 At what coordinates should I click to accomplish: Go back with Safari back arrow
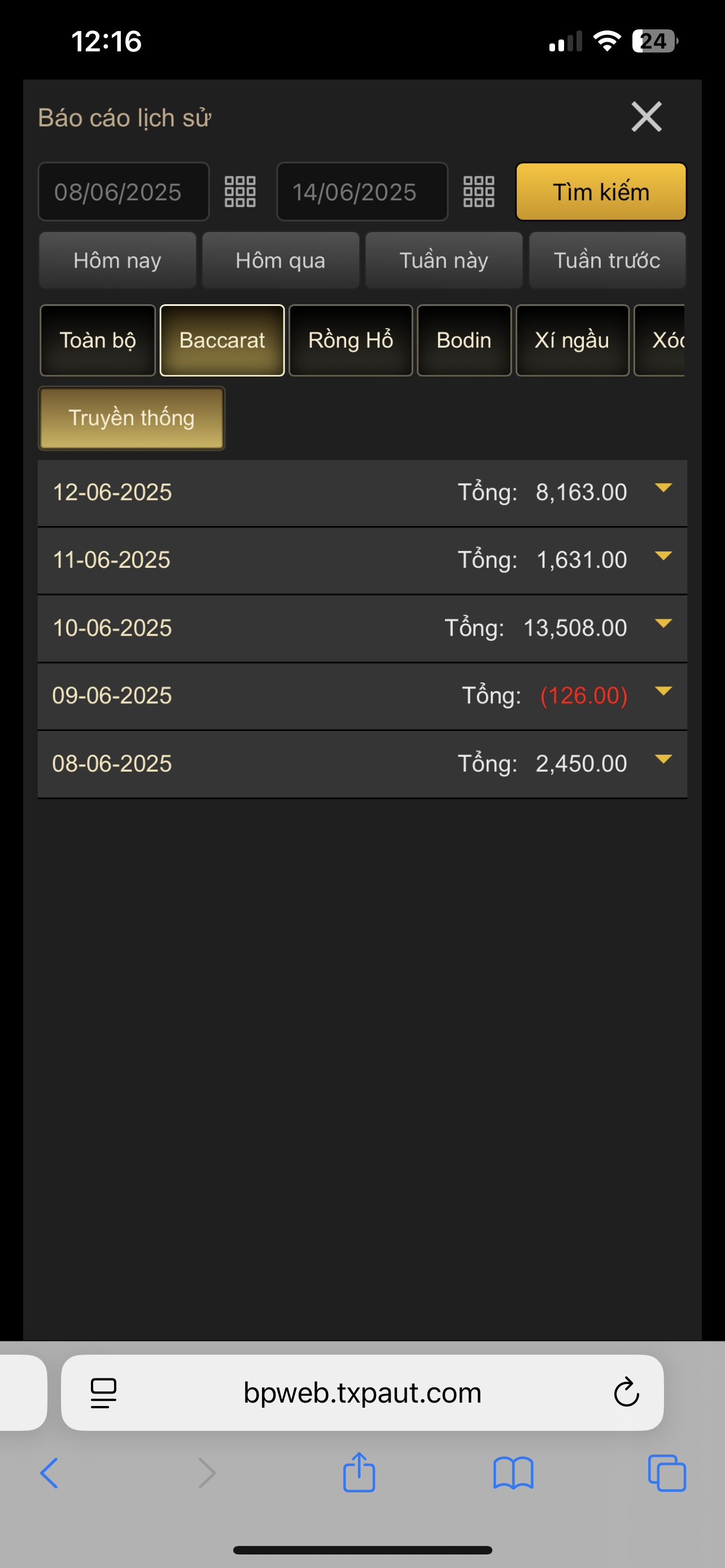tap(50, 1473)
